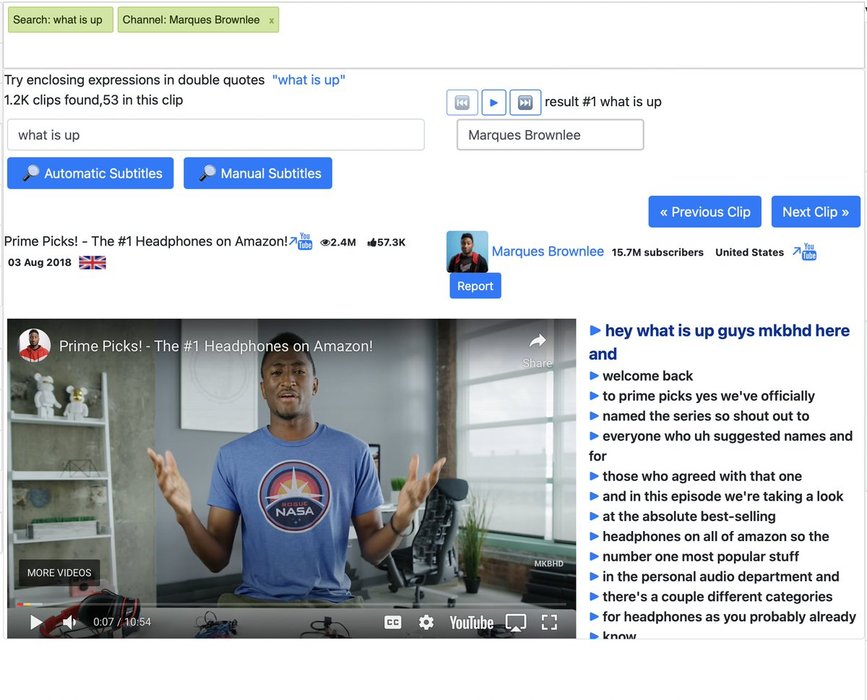The width and height of the screenshot is (867, 700).
Task: Mute the video player volume
Action: tap(69, 622)
